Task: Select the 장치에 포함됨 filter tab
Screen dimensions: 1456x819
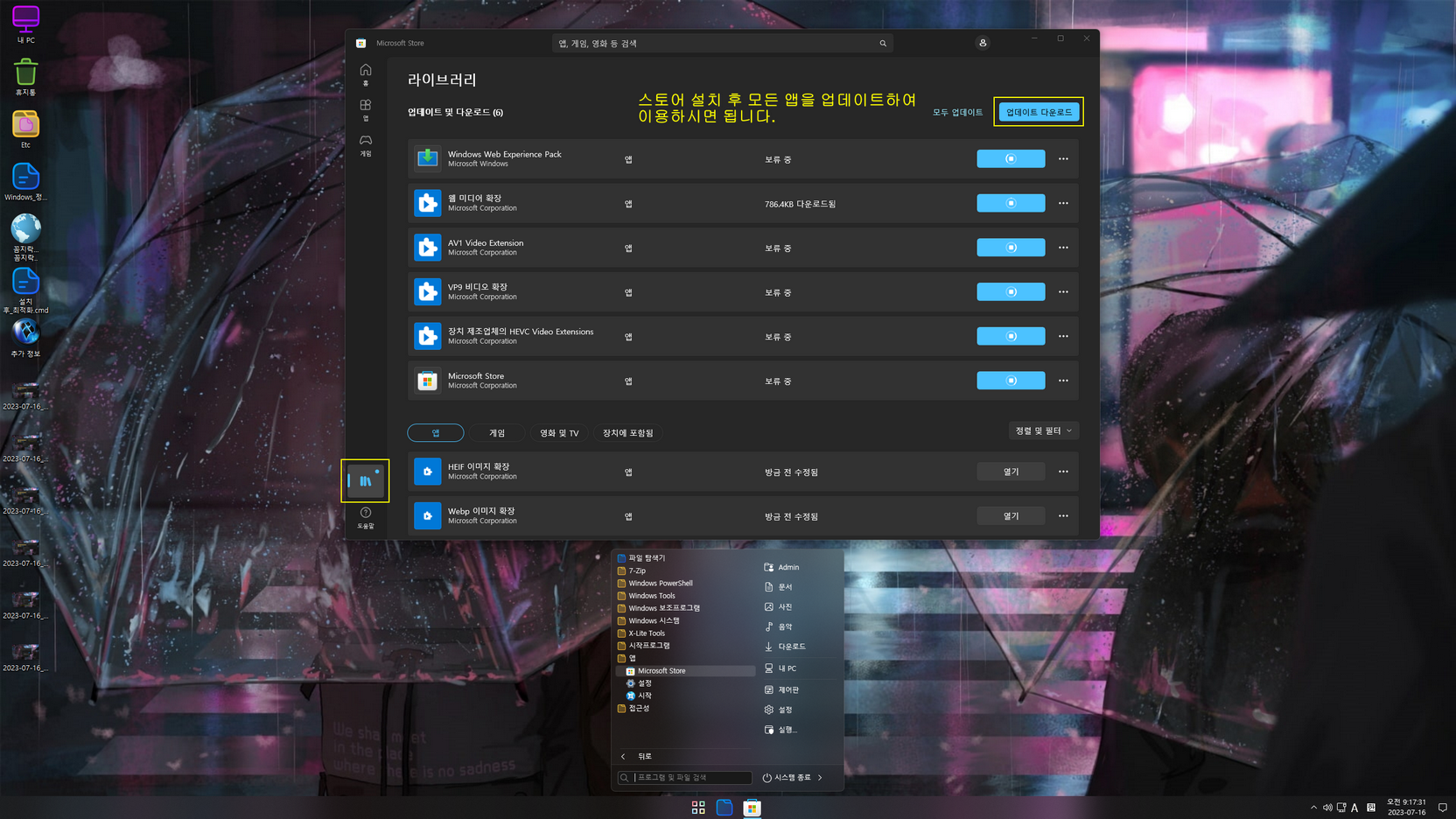Action: click(x=627, y=433)
